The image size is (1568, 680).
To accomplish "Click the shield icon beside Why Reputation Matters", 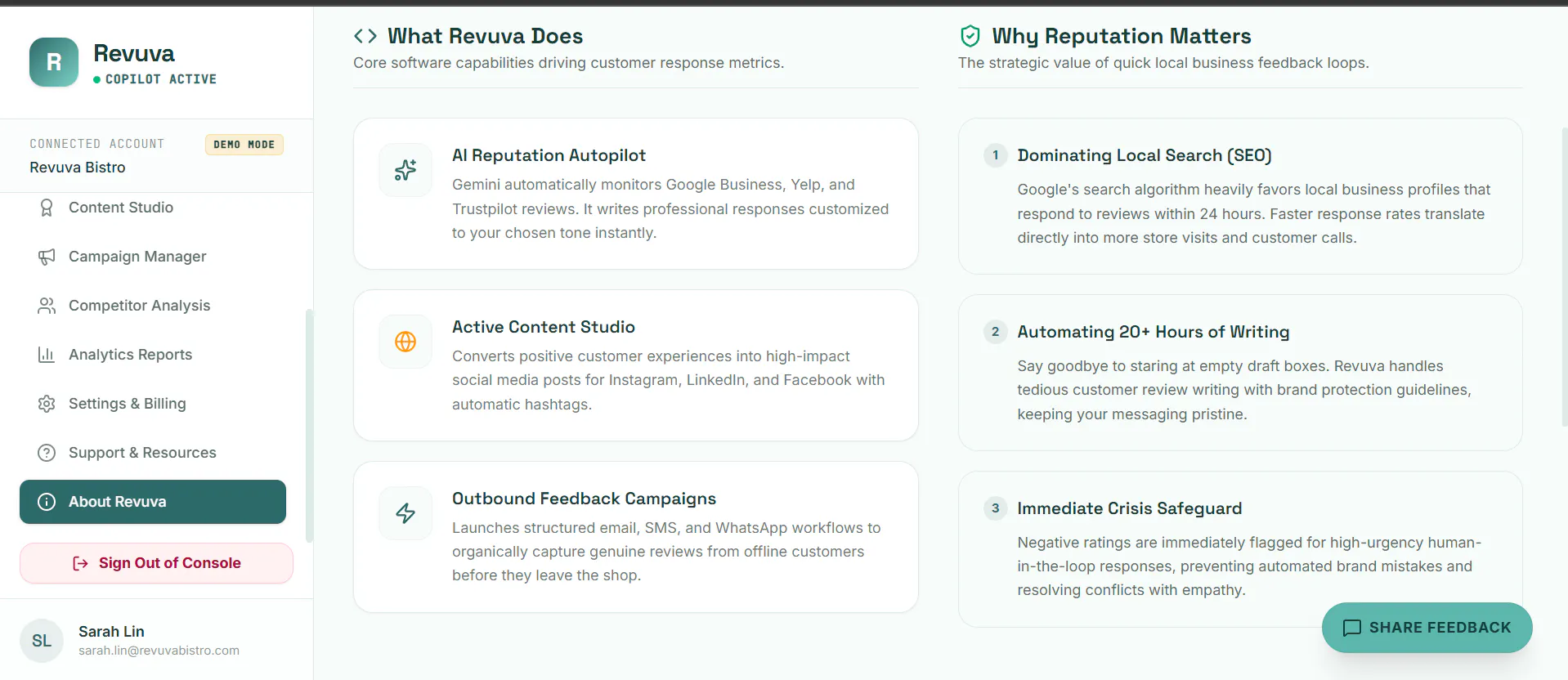I will 970,36.
